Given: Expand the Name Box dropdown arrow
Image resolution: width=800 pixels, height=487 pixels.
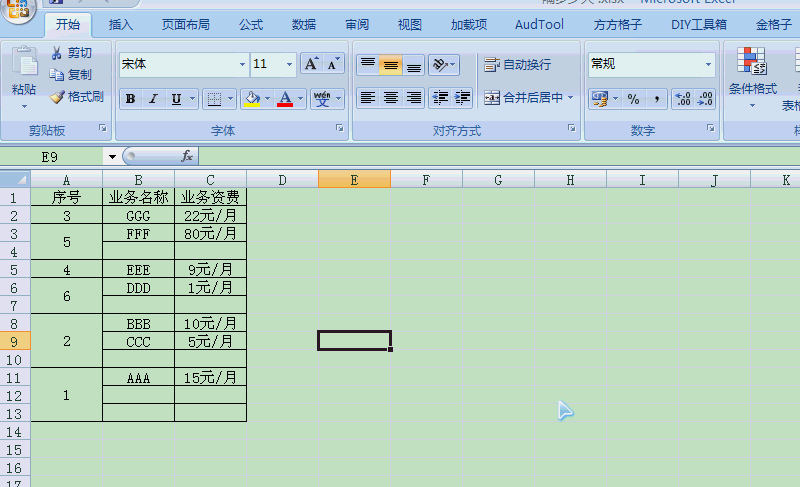Looking at the screenshot, I should 110,157.
